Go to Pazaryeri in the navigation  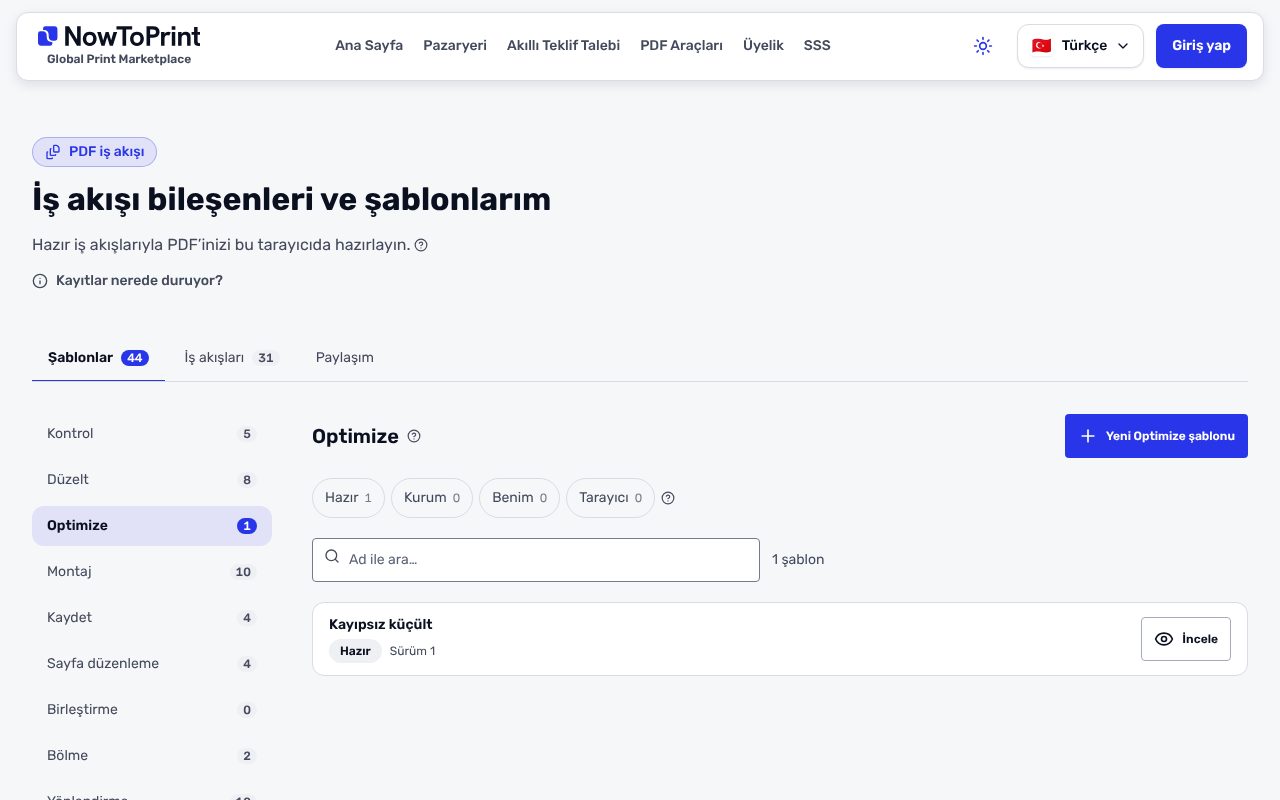(455, 45)
